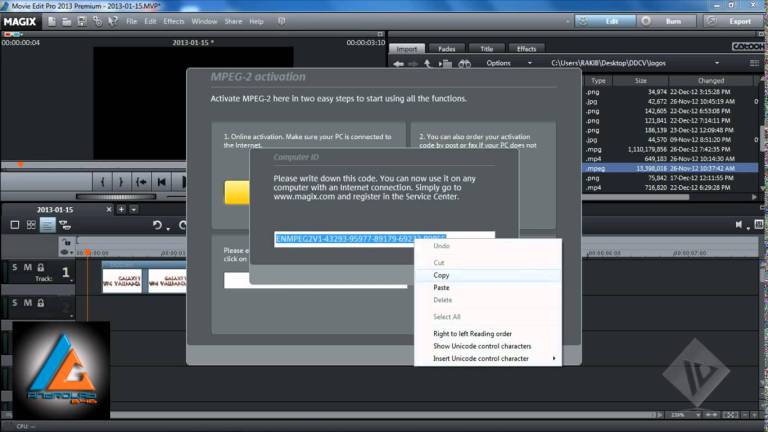
Task: Open Multicam mode icon
Action: [x=65, y=225]
